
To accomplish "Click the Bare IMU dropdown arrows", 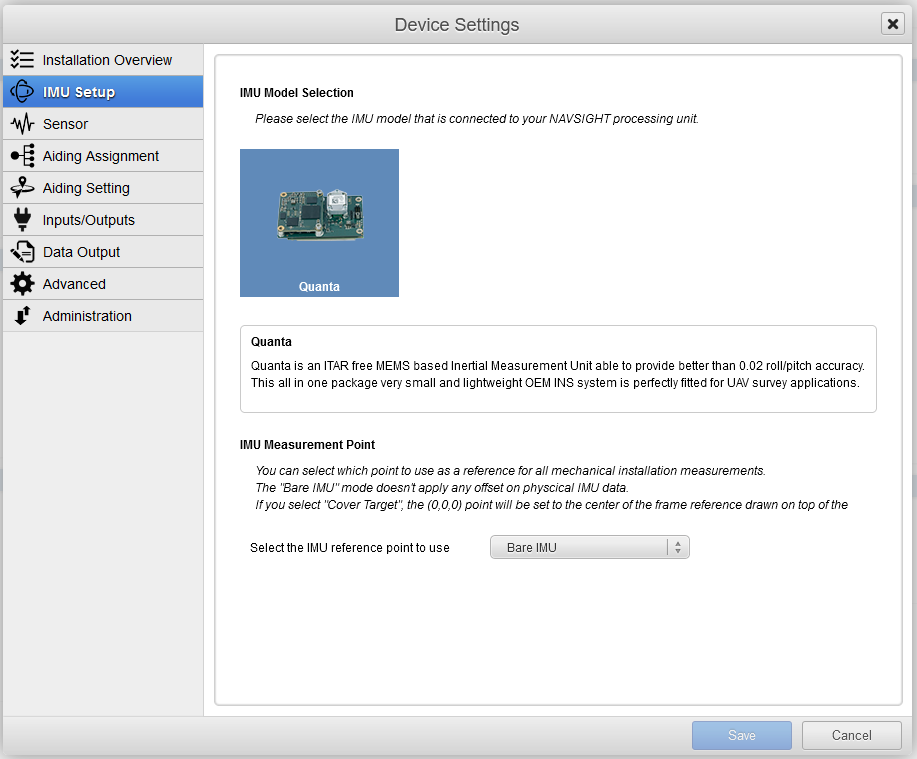I will [x=678, y=547].
